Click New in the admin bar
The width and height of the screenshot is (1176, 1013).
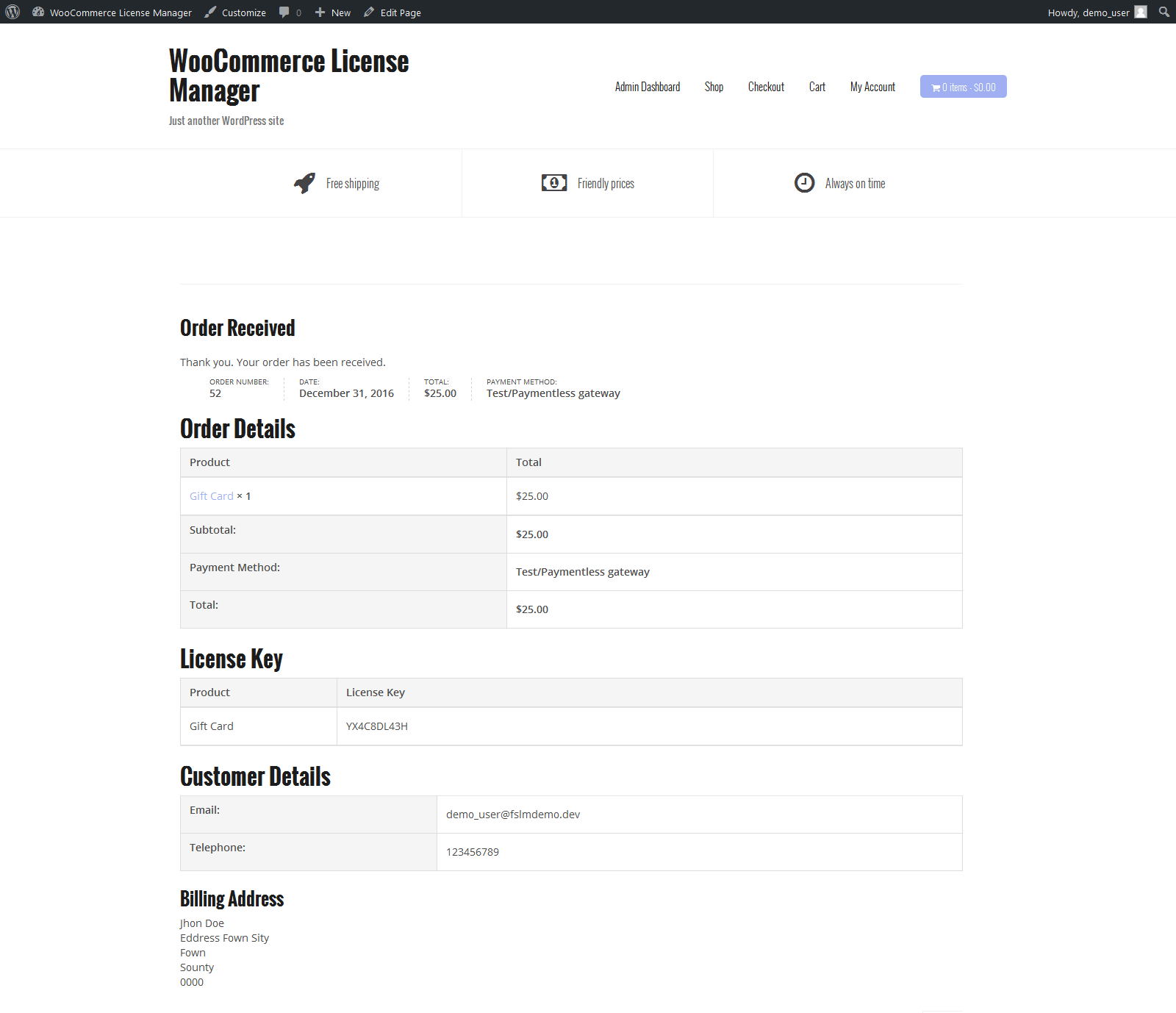333,12
